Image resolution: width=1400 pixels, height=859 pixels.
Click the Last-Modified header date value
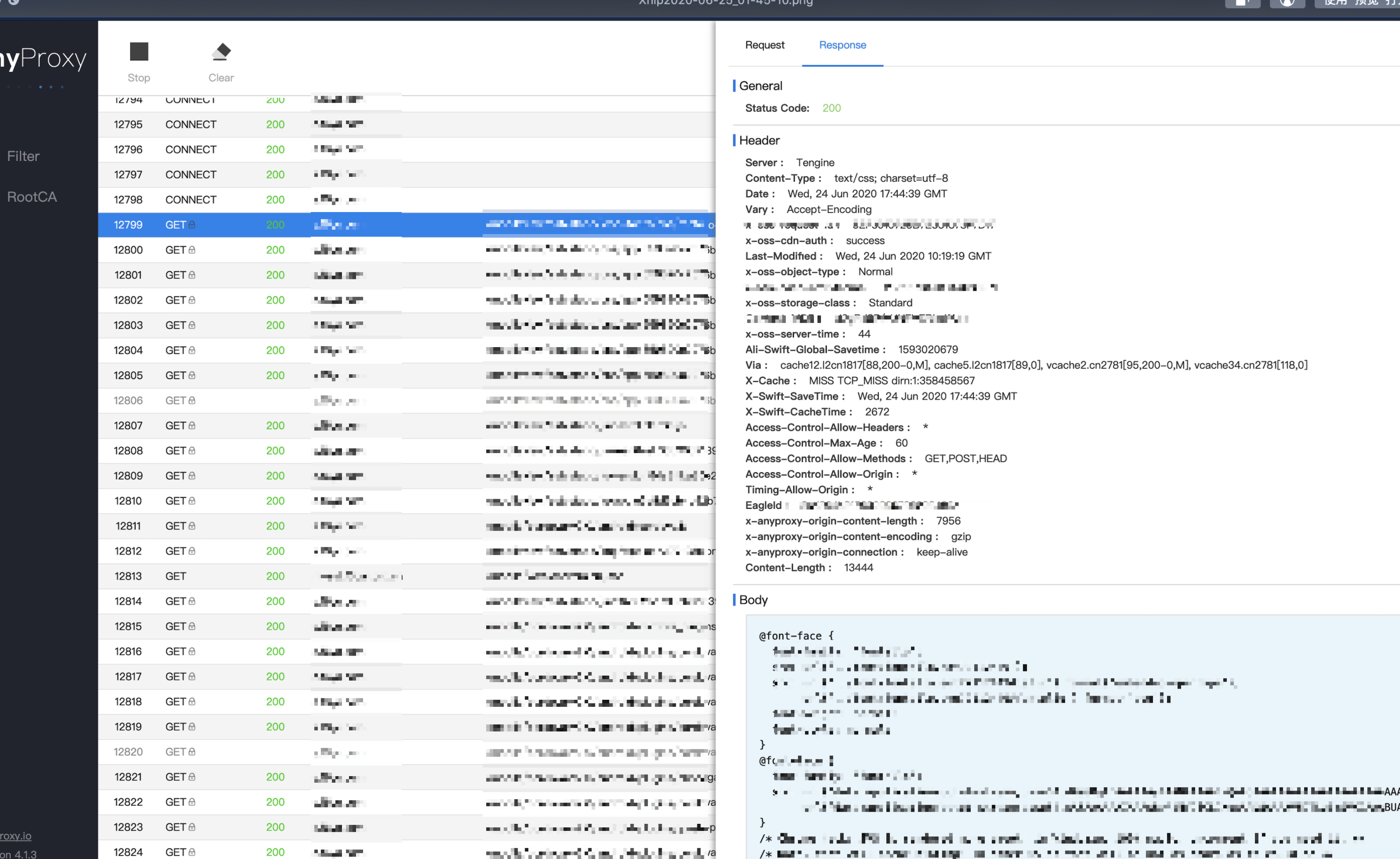coord(912,256)
